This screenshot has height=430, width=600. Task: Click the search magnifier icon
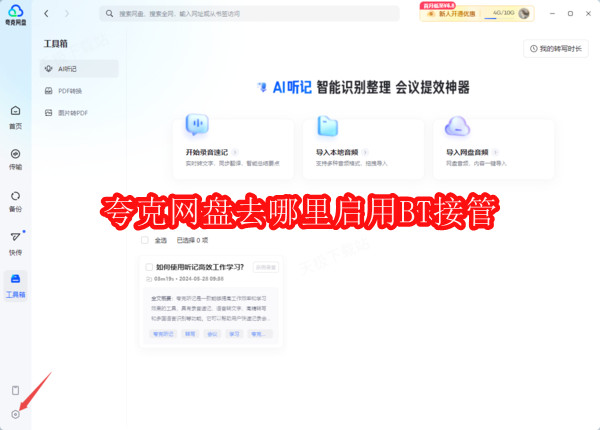tap(109, 14)
